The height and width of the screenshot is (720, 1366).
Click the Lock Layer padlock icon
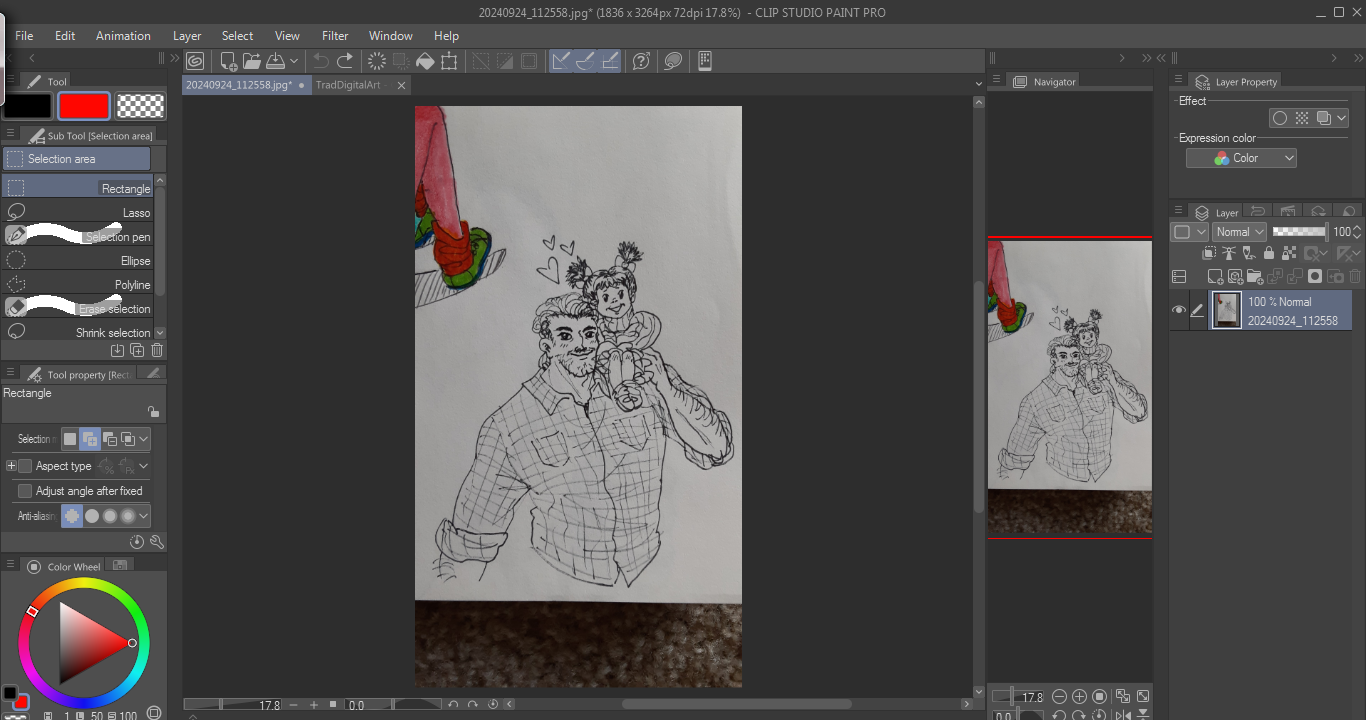(x=1270, y=254)
